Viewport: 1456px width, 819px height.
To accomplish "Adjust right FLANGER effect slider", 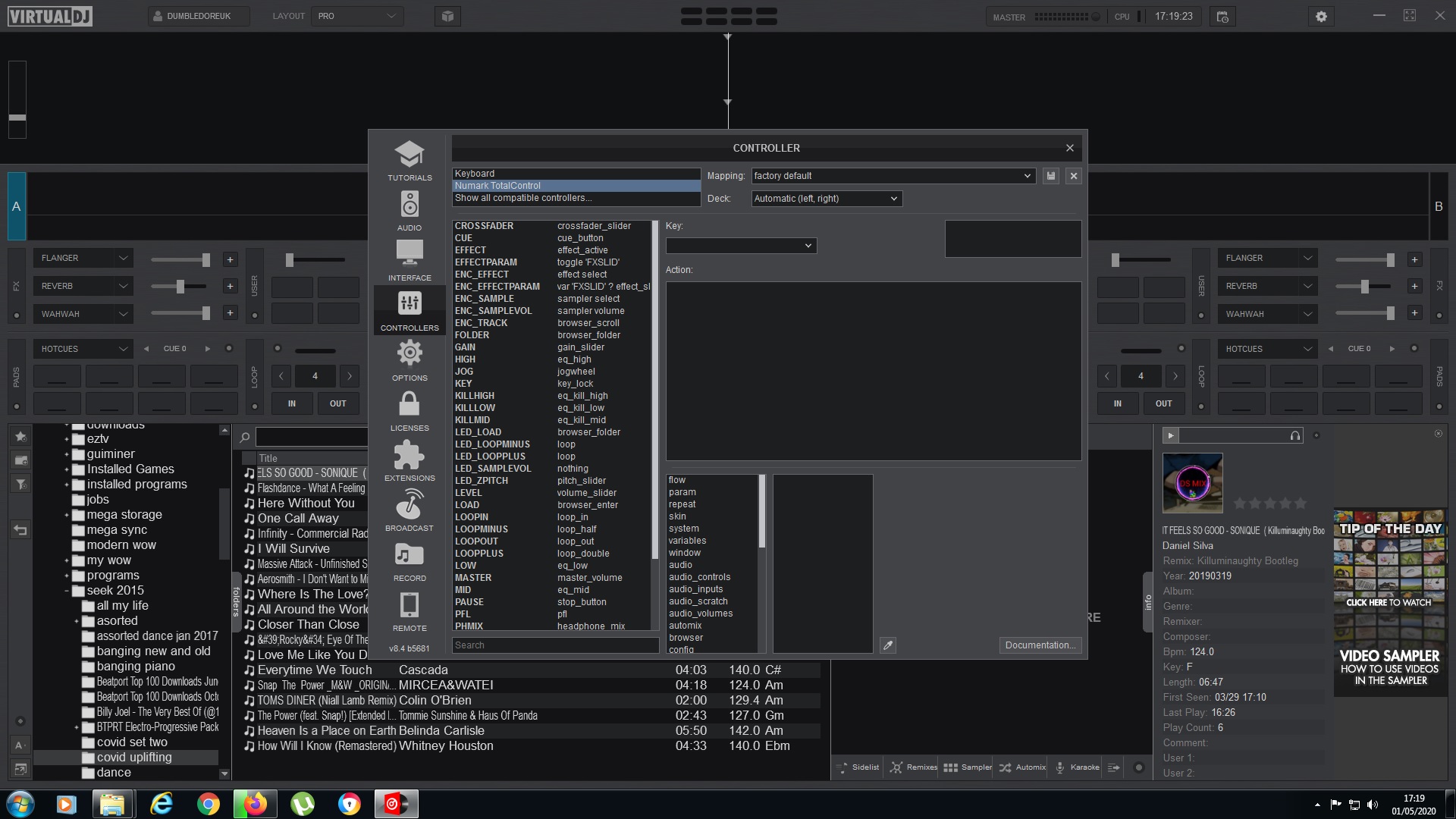I will pyautogui.click(x=1365, y=259).
